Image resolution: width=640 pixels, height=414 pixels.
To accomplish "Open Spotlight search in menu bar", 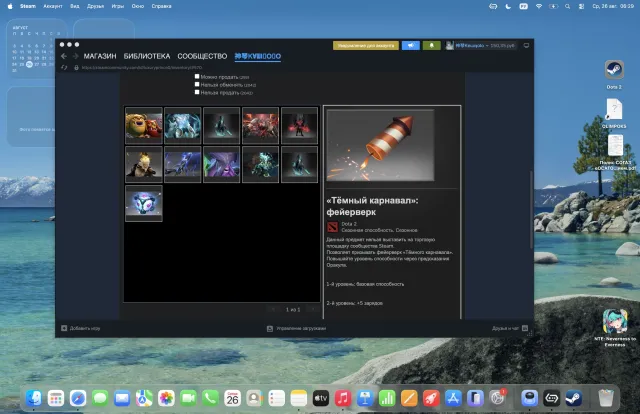I will pyautogui.click(x=567, y=6).
